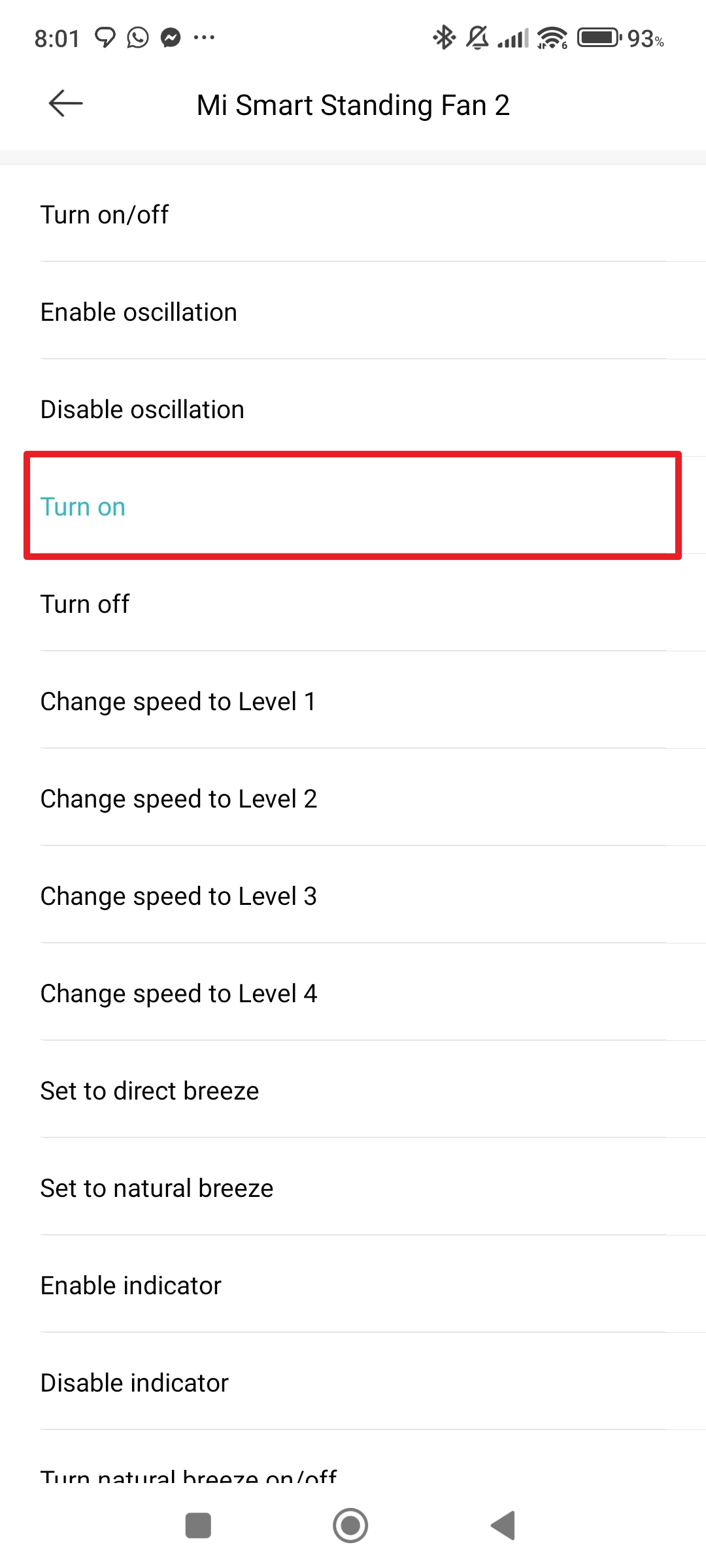Select the Turn on/off action
The image size is (706, 1568).
coord(353,214)
